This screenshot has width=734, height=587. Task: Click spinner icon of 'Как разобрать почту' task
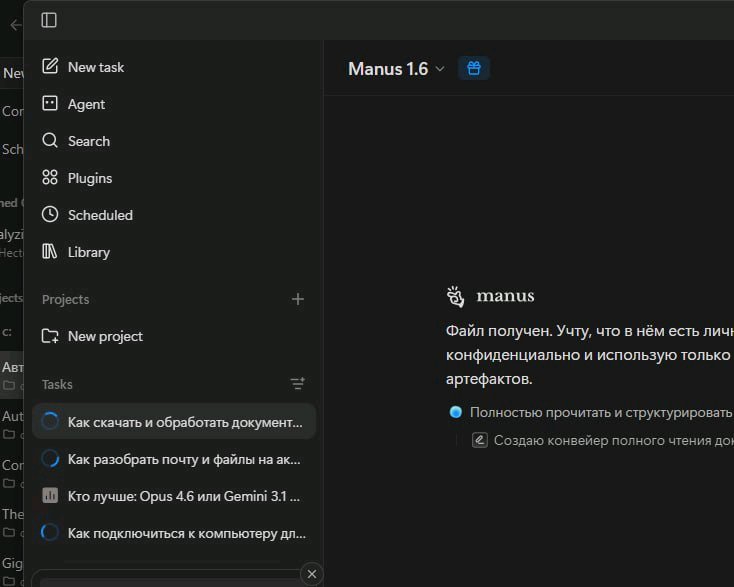(50, 459)
